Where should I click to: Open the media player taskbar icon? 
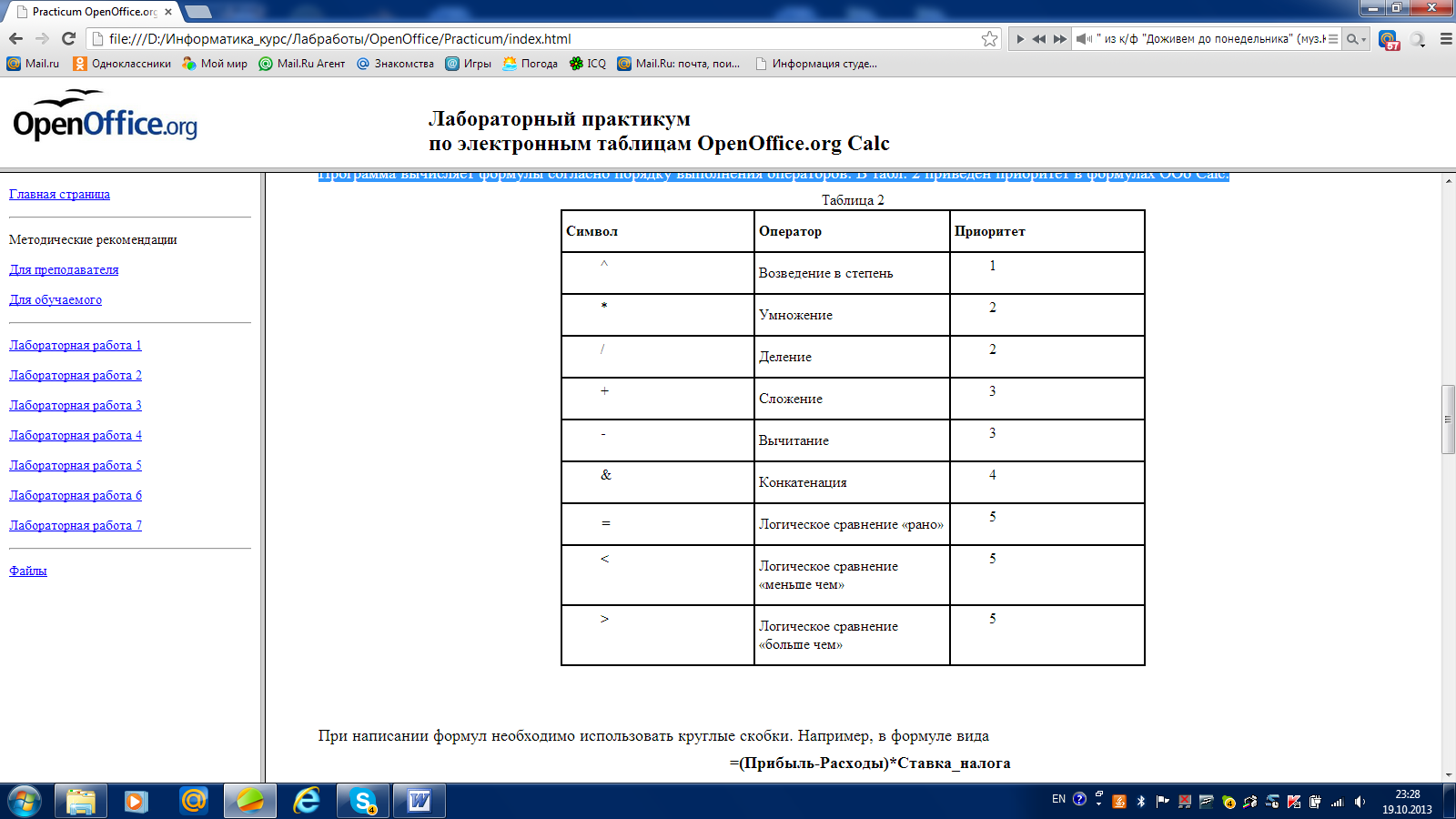136,801
